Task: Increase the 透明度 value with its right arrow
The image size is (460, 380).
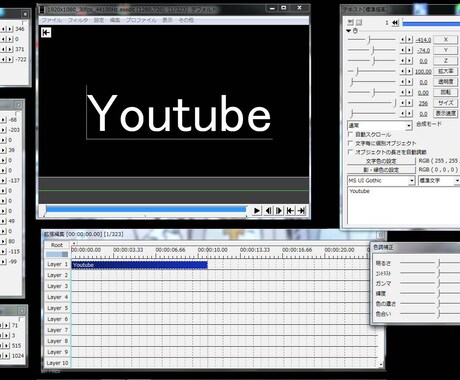Action: pyautogui.click(x=410, y=82)
